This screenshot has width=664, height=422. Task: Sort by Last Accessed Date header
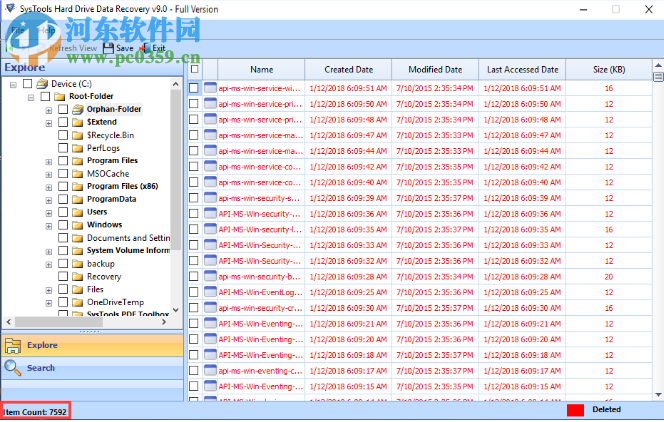tap(522, 69)
